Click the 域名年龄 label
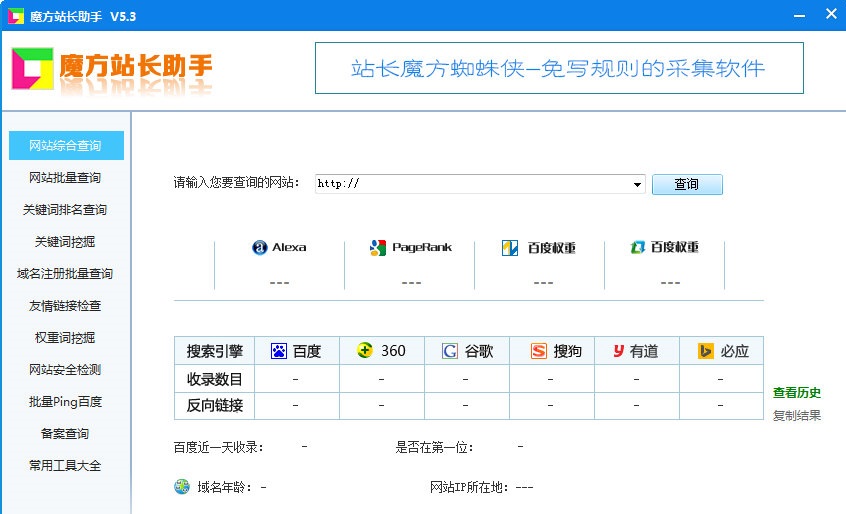Image resolution: width=846 pixels, height=514 pixels. (x=224, y=487)
